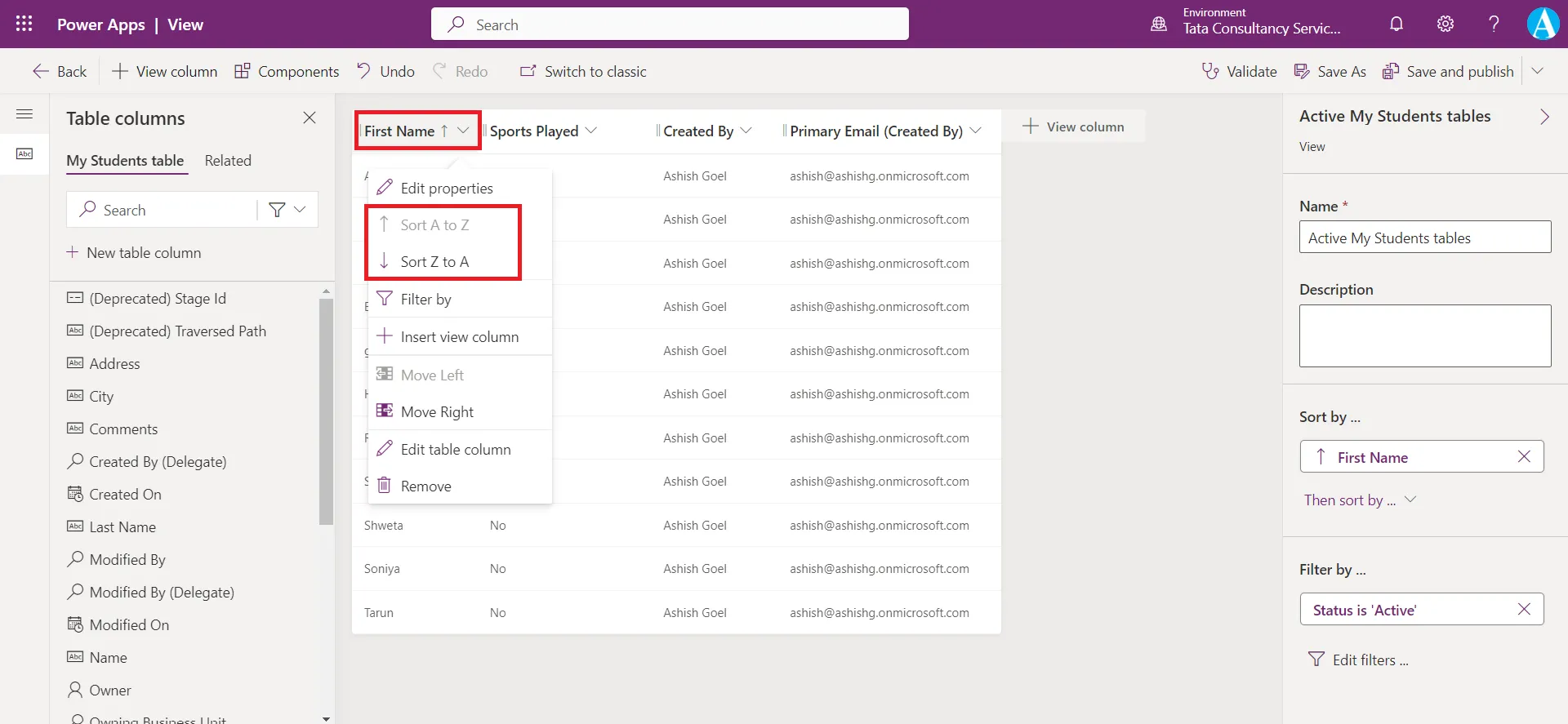Open the app launcher waffle icon
Screen dimensions: 1568x724
tap(24, 24)
